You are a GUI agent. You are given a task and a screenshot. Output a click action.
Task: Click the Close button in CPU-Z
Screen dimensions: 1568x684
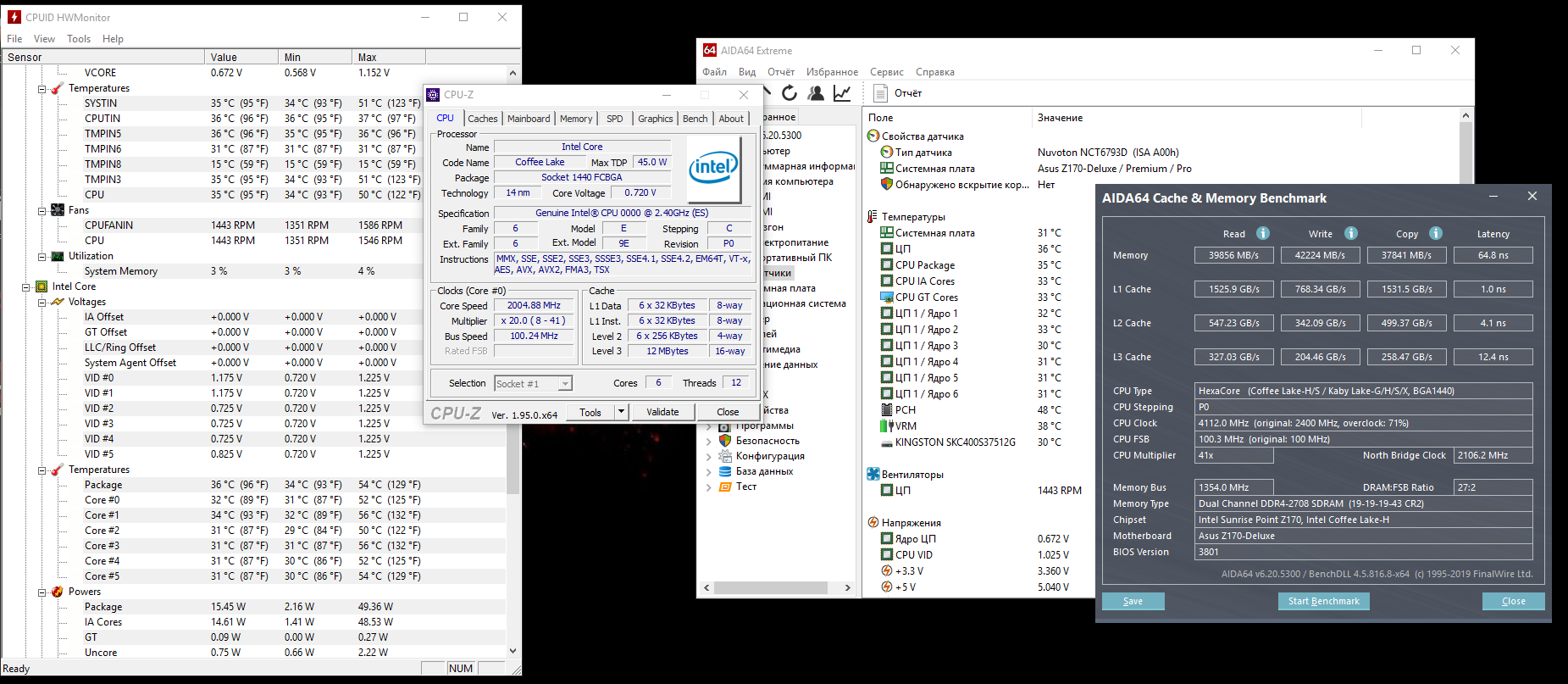tap(728, 412)
